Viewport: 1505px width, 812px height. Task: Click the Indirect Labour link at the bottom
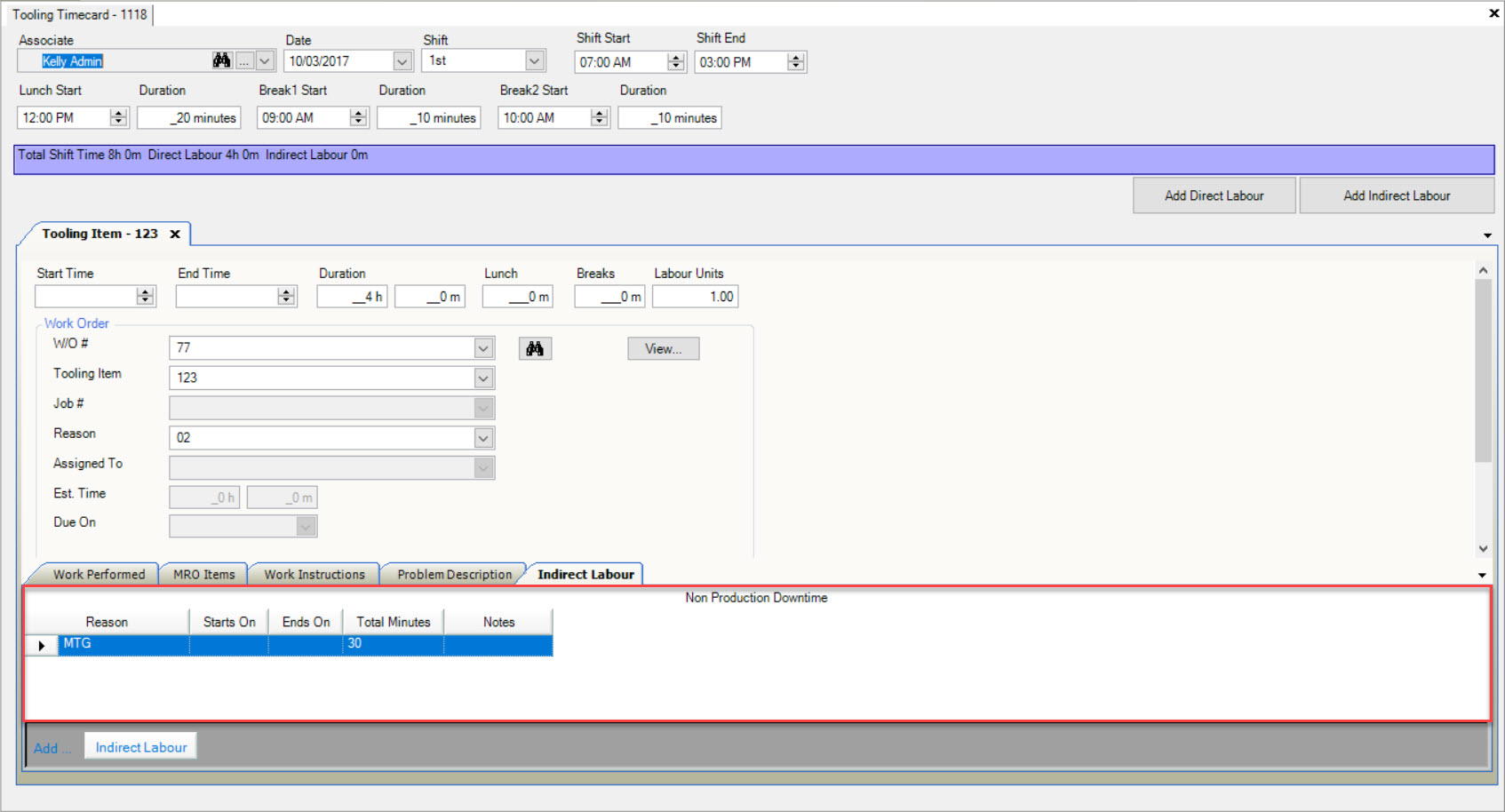[141, 747]
